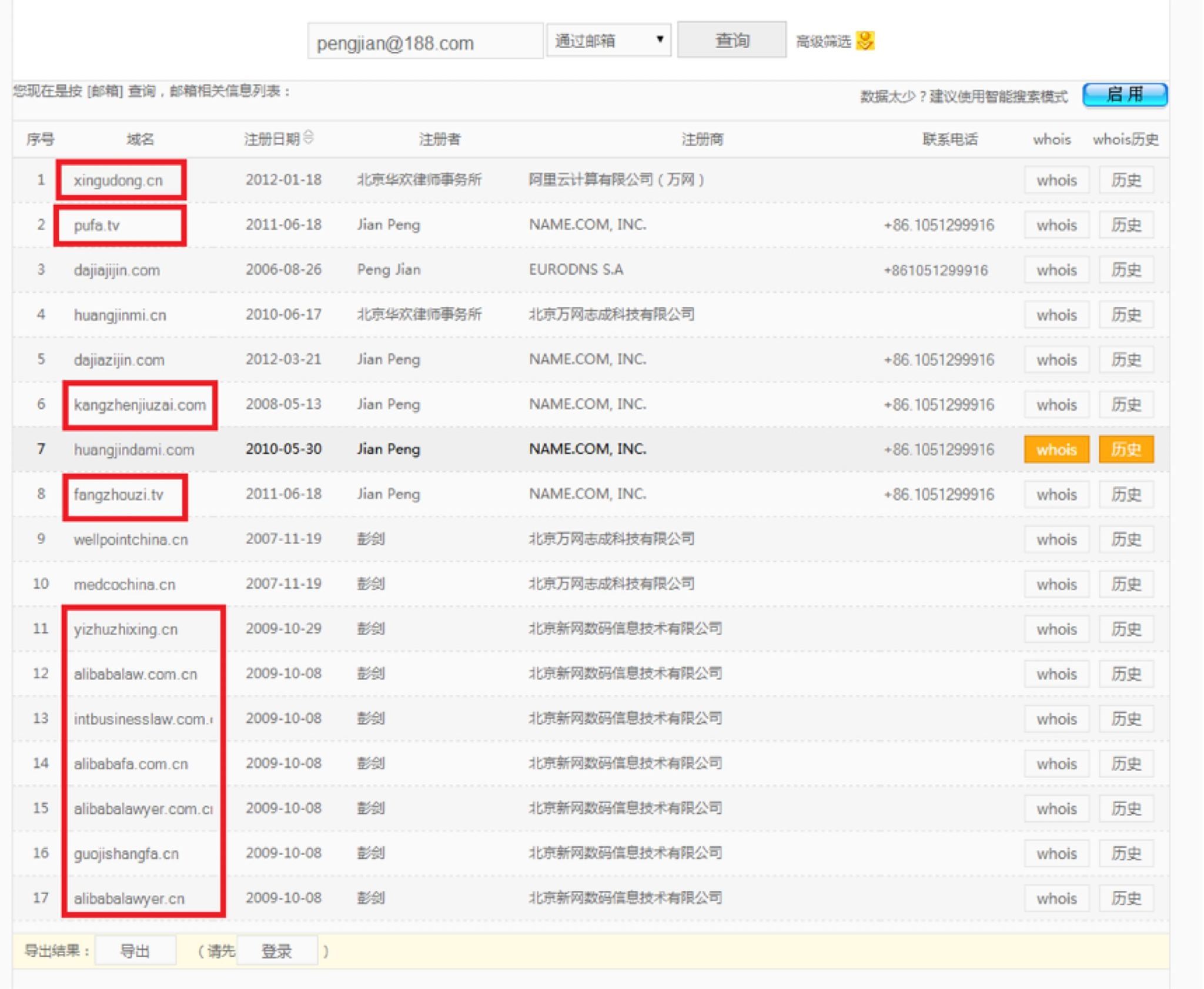The height and width of the screenshot is (989, 1204).
Task: Select registrant Peng Jian in row 3
Action: [389, 270]
